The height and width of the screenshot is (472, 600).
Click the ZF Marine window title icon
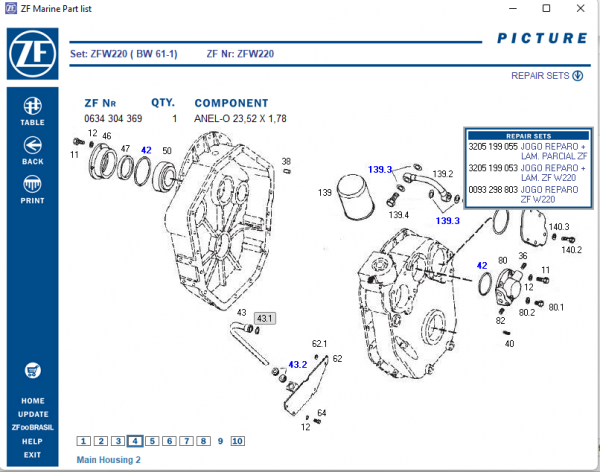click(x=10, y=9)
